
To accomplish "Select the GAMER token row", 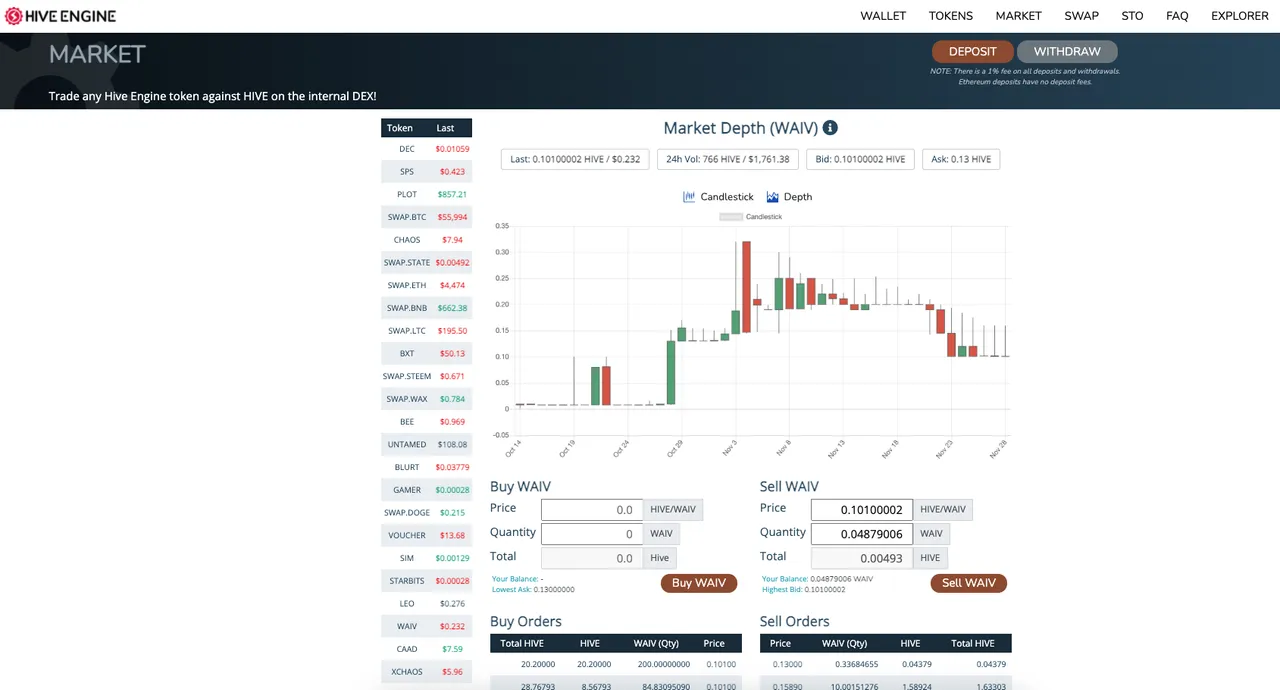I will 426,490.
